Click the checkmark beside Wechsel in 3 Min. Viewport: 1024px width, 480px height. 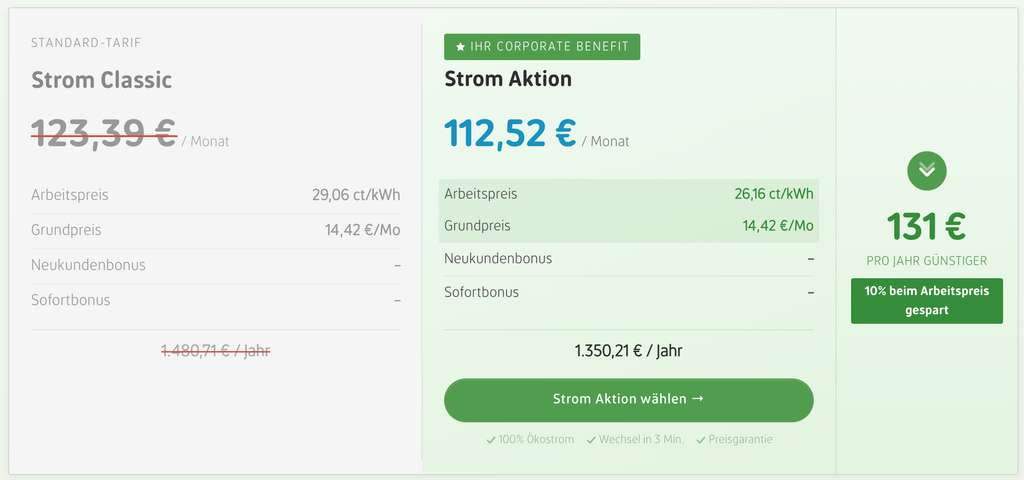591,440
